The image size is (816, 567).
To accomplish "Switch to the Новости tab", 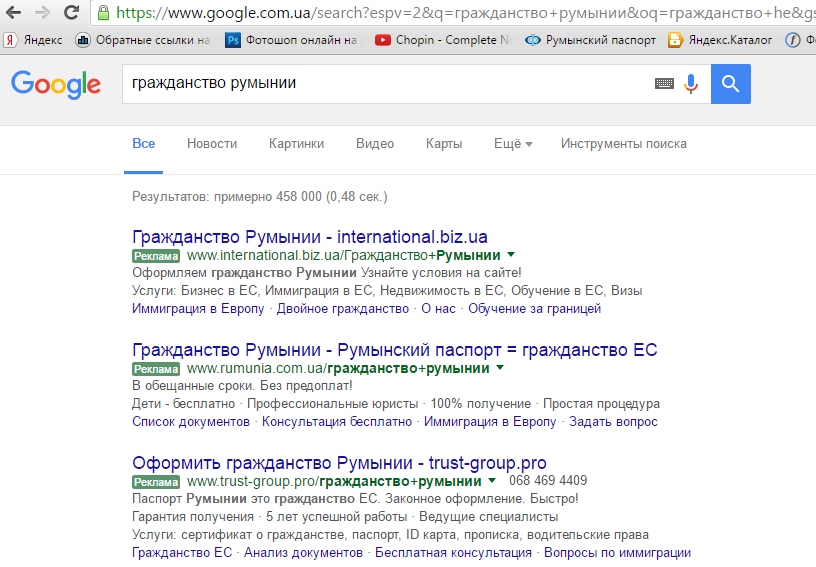I will click(212, 144).
